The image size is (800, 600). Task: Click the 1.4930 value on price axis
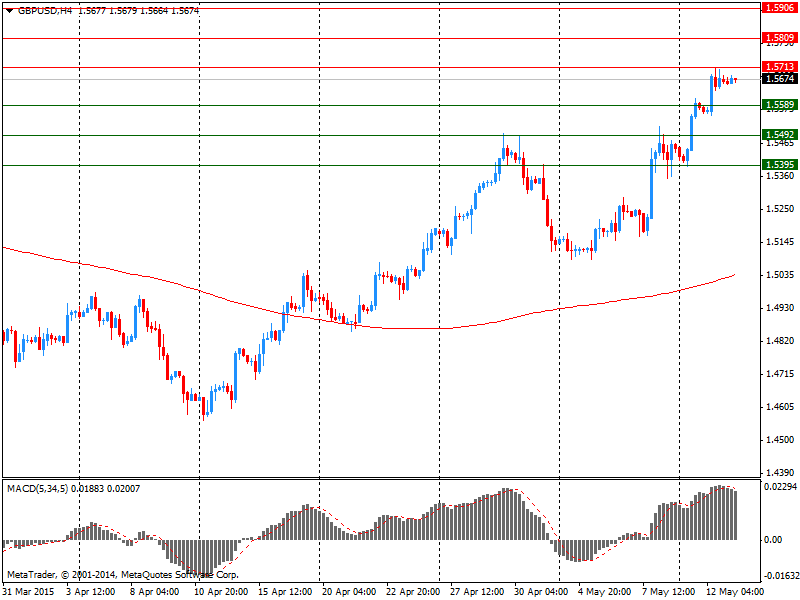[780, 308]
